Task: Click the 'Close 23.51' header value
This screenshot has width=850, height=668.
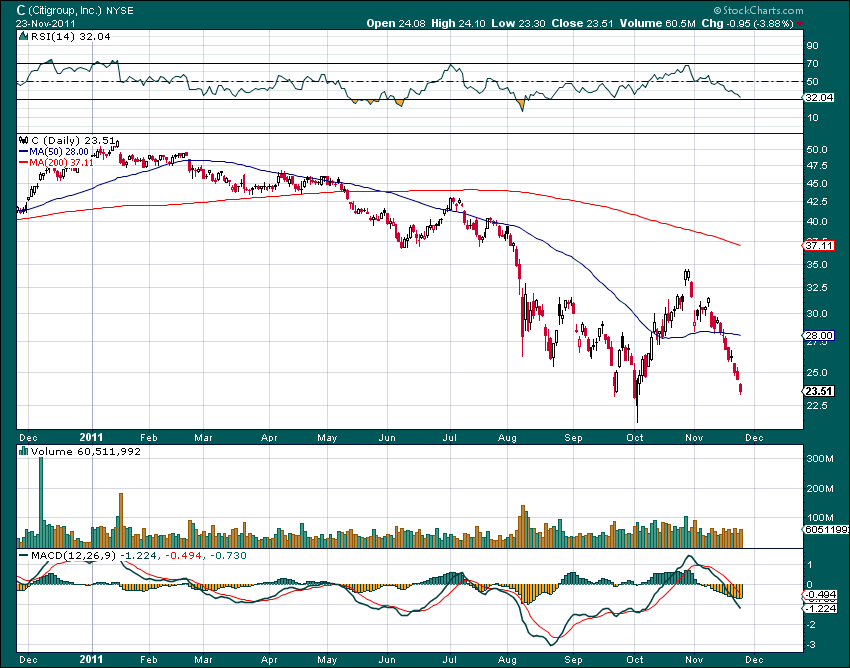Action: click(x=582, y=23)
